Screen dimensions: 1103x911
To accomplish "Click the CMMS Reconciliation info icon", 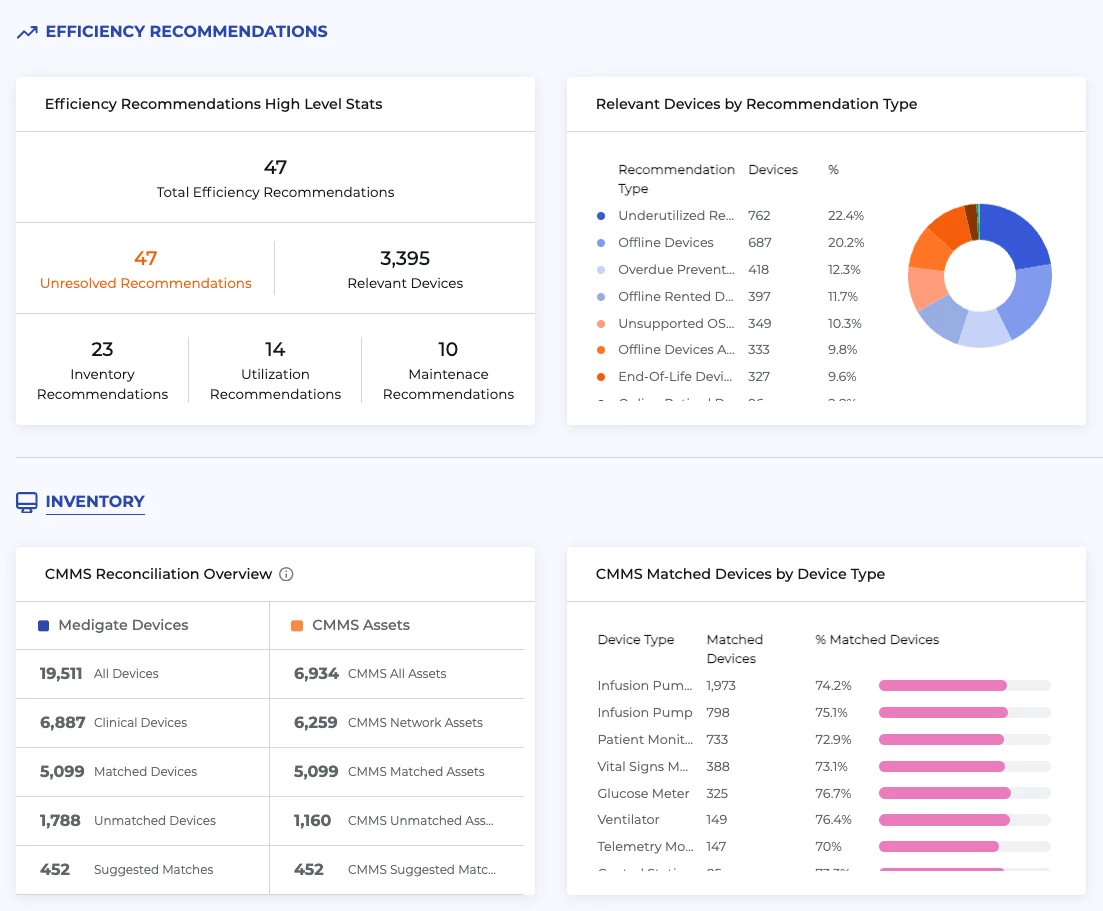I will click(286, 574).
